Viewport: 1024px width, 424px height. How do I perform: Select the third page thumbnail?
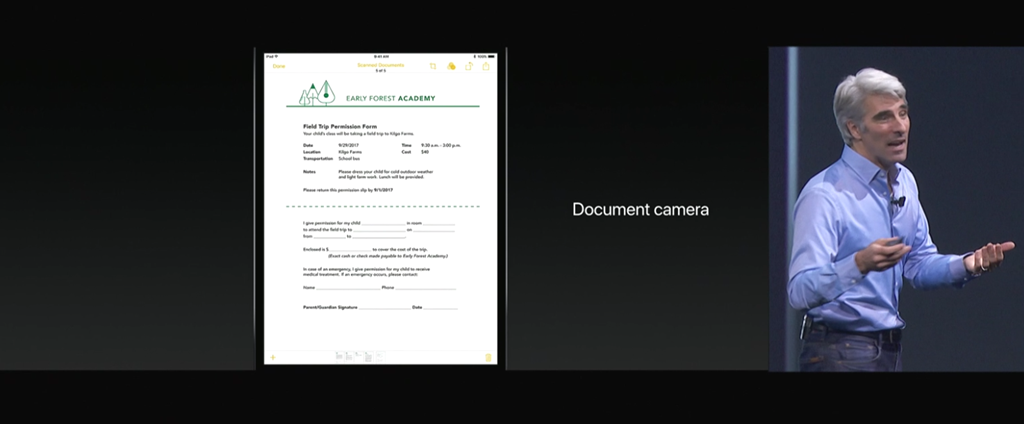359,355
